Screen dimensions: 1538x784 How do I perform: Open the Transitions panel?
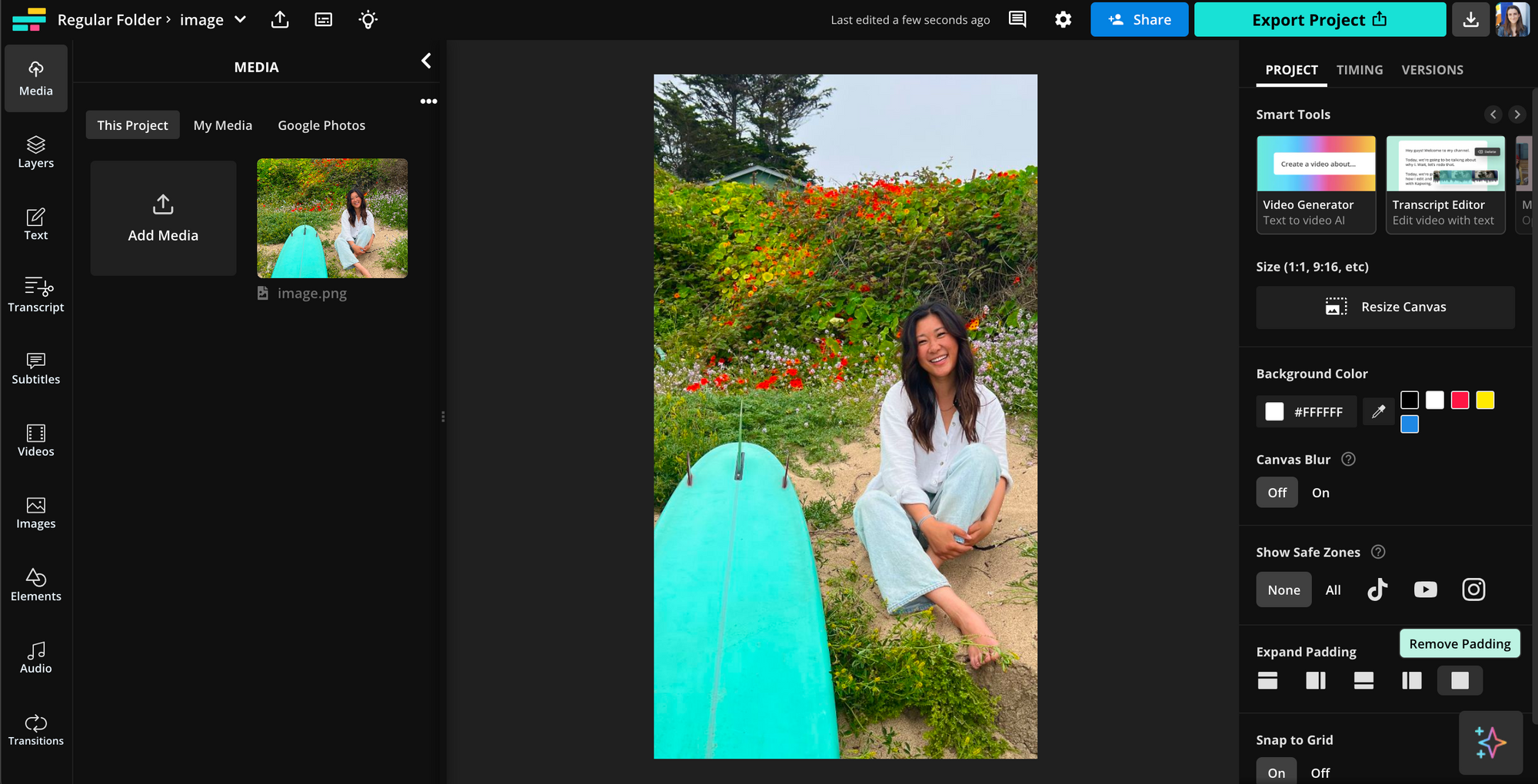35,730
